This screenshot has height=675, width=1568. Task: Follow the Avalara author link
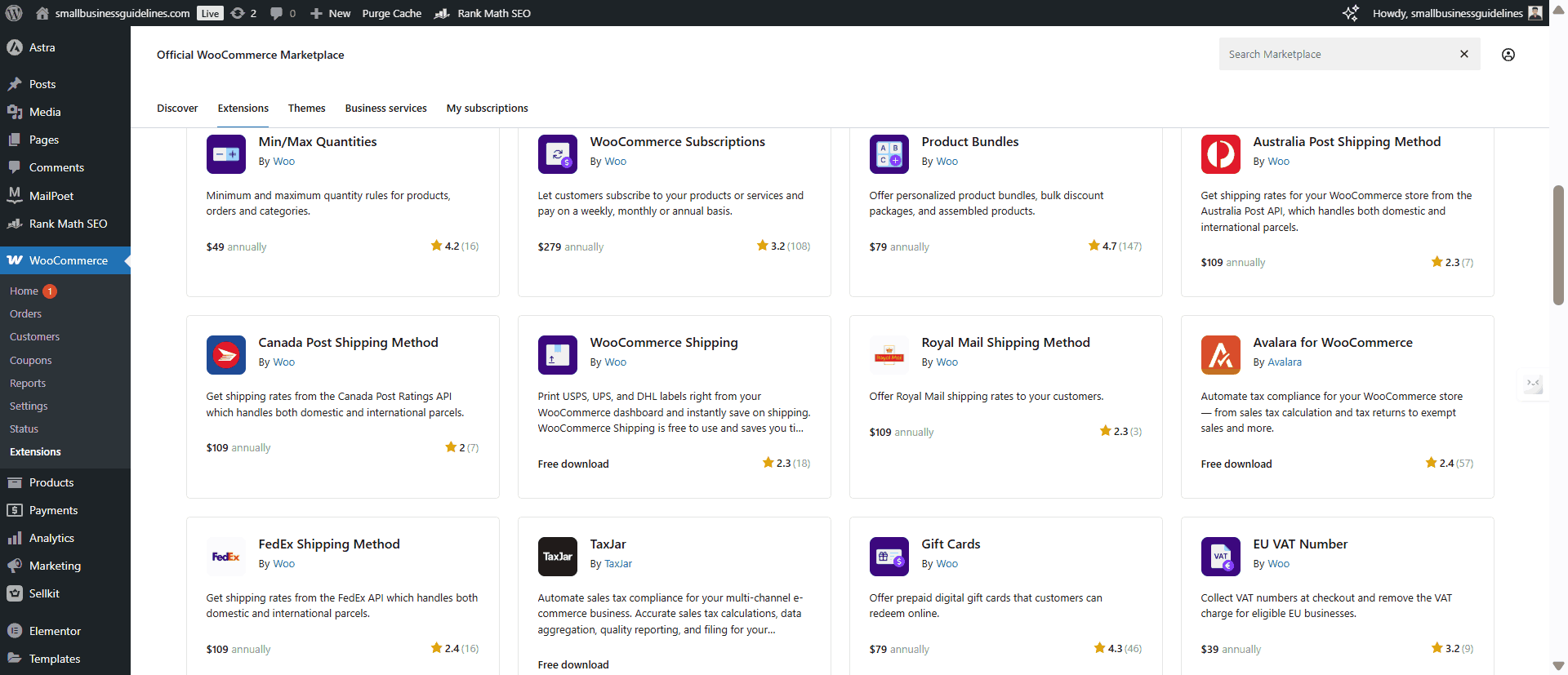1285,362
